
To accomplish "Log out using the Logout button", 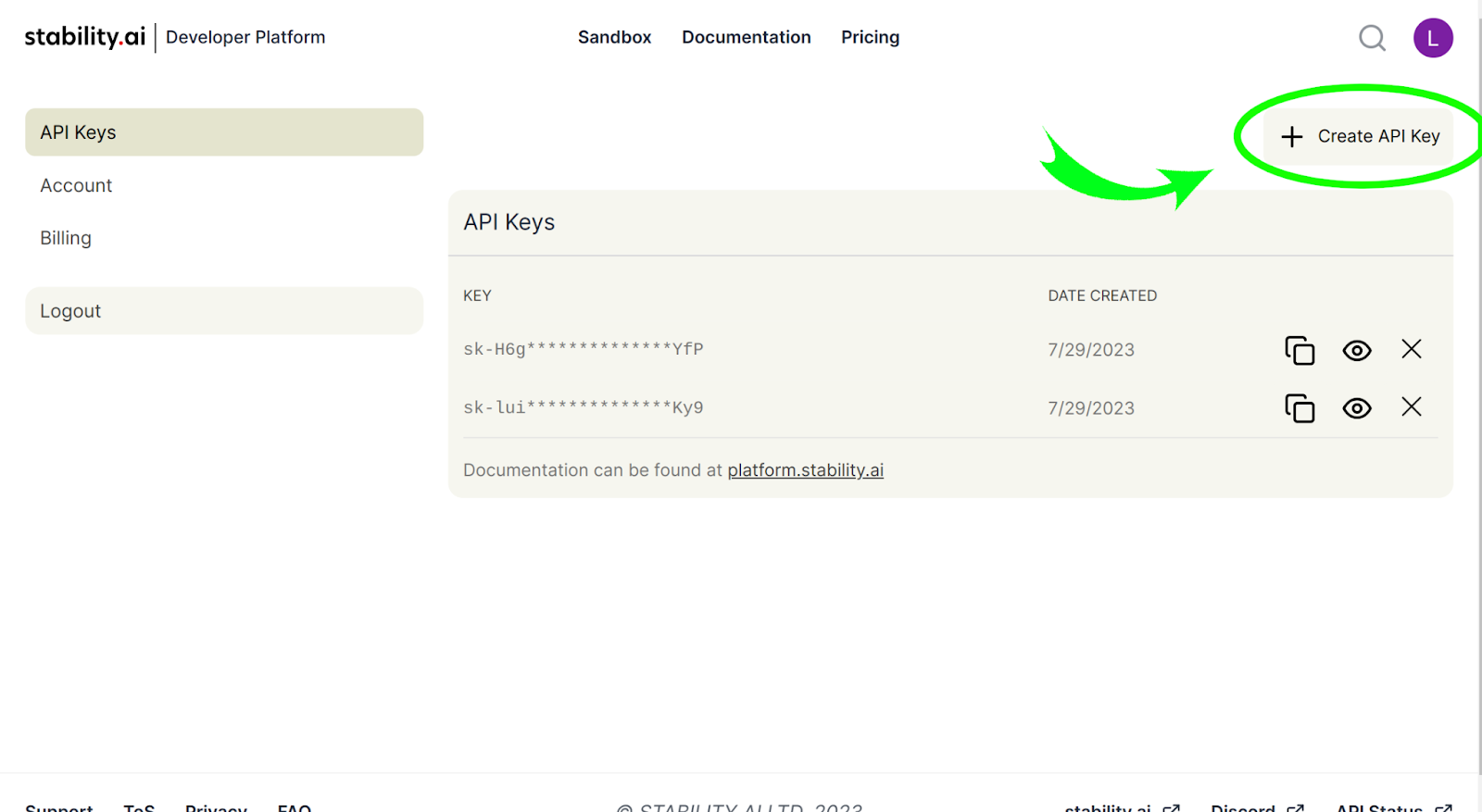I will (224, 311).
